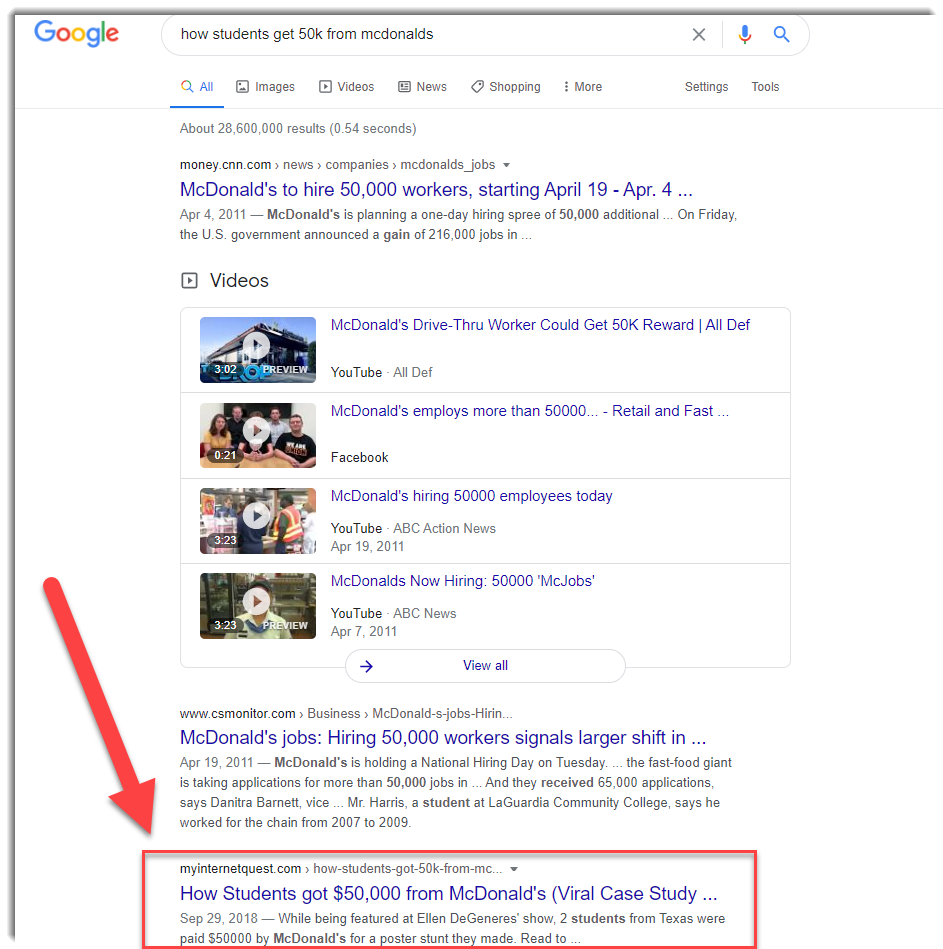Open 'McDonald's jobs: Hiring 50,000 workers' result
Image resolution: width=943 pixels, height=949 pixels.
(443, 738)
